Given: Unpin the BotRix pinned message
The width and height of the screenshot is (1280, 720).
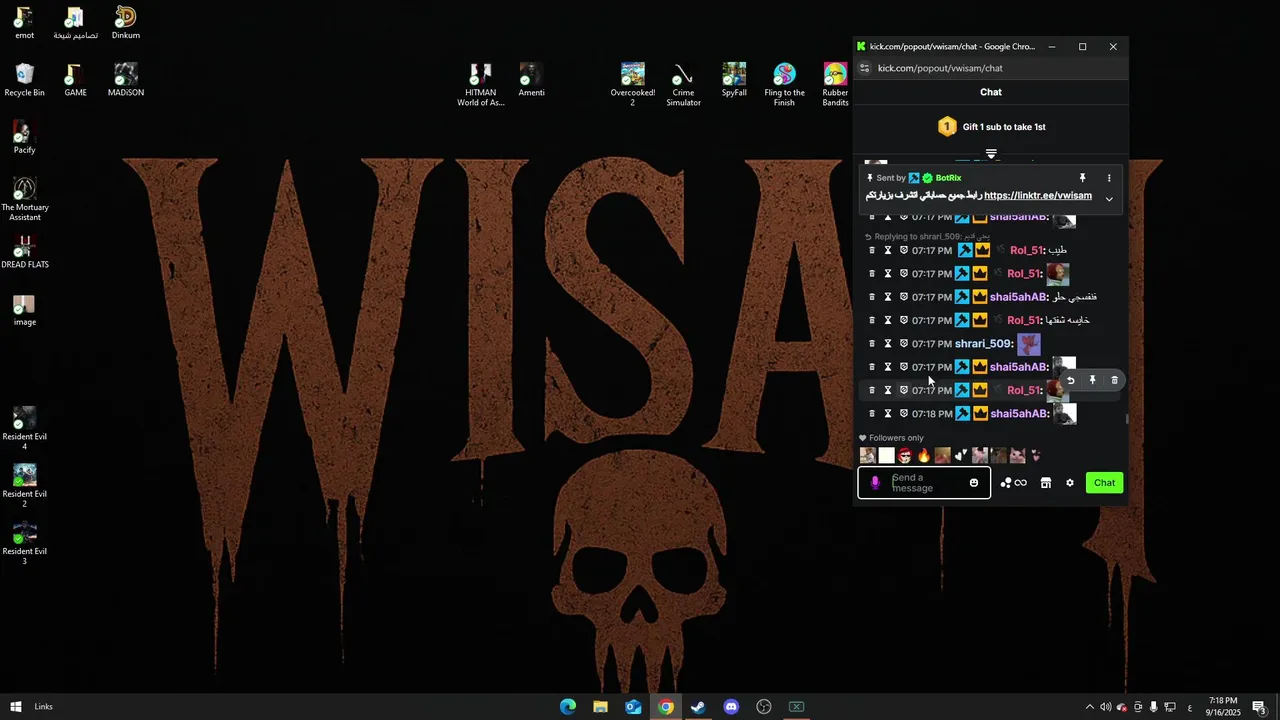Looking at the screenshot, I should pos(1082,178).
